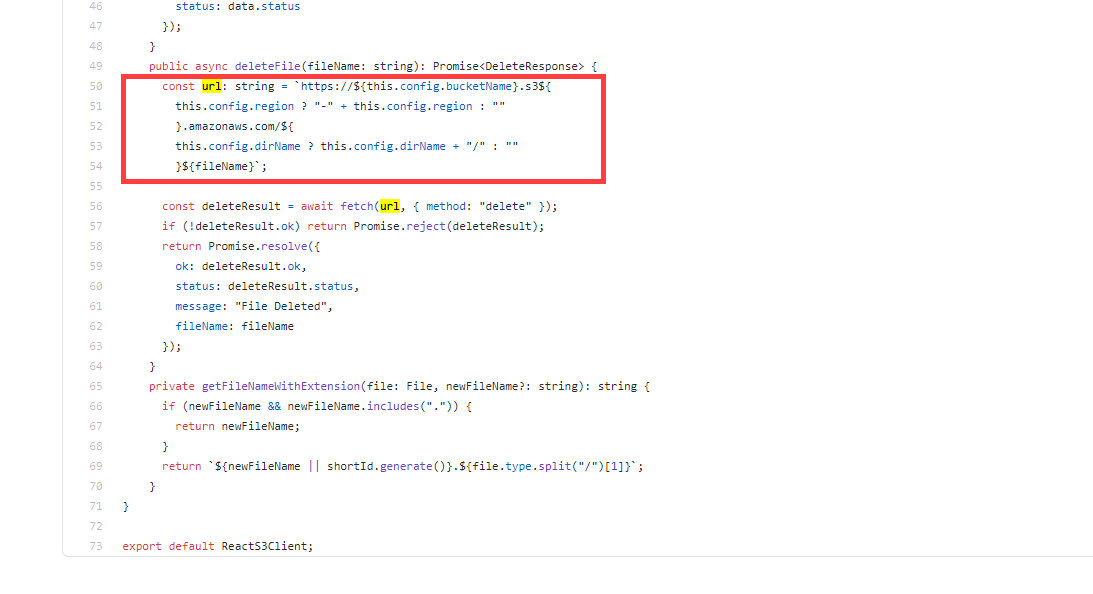1093x594 pixels.
Task: Click 'includes' on line 66
Action: pos(393,406)
